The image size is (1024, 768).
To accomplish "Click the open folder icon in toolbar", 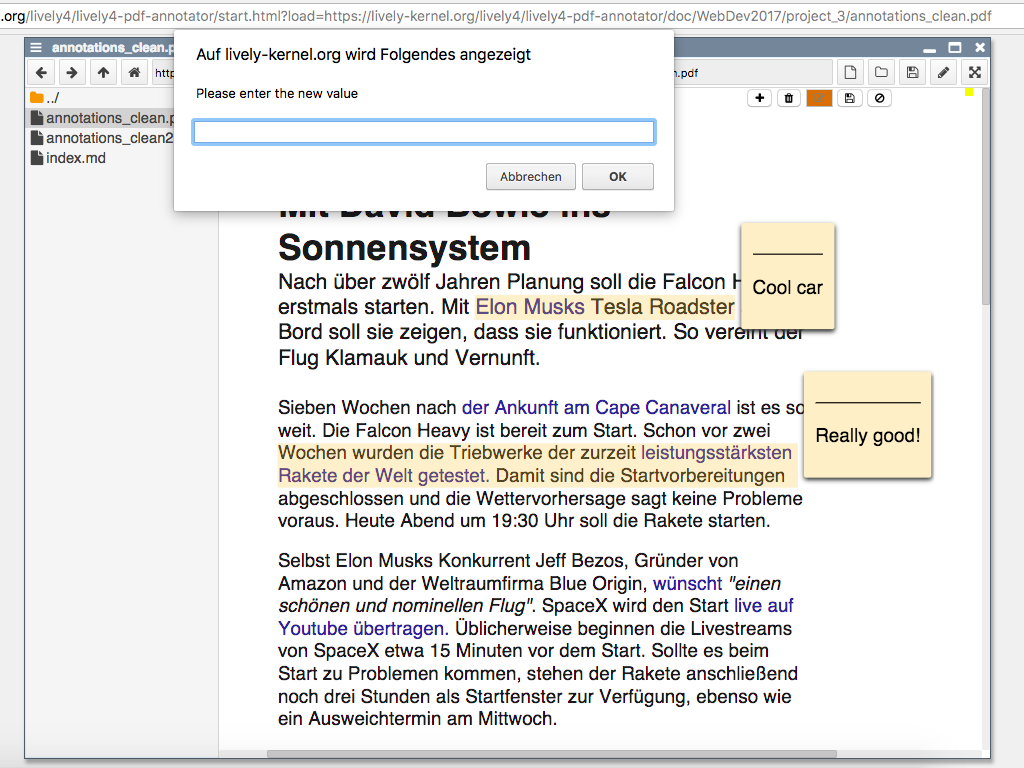I will (881, 73).
